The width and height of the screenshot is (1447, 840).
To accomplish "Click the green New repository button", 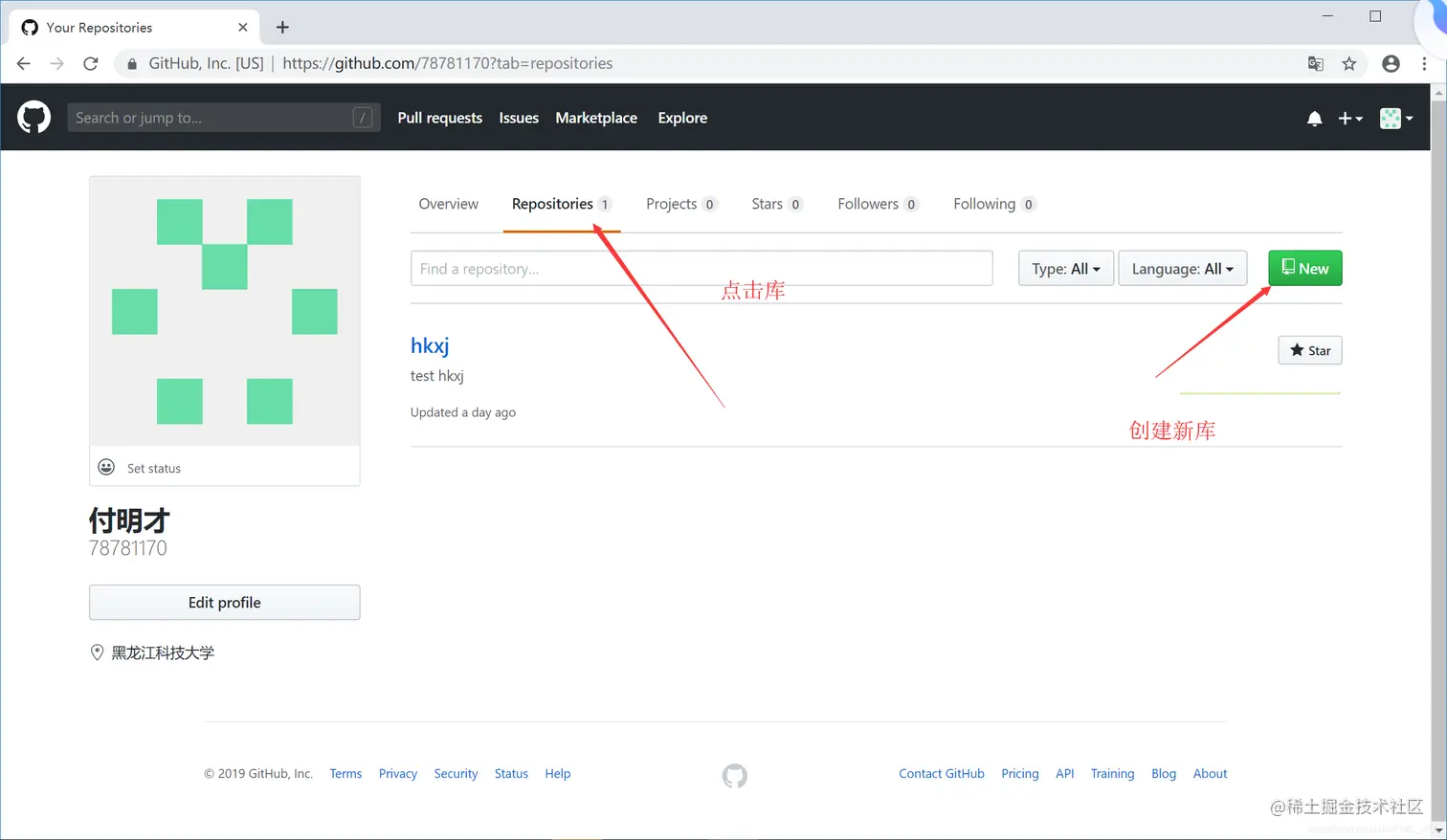I will (1305, 268).
